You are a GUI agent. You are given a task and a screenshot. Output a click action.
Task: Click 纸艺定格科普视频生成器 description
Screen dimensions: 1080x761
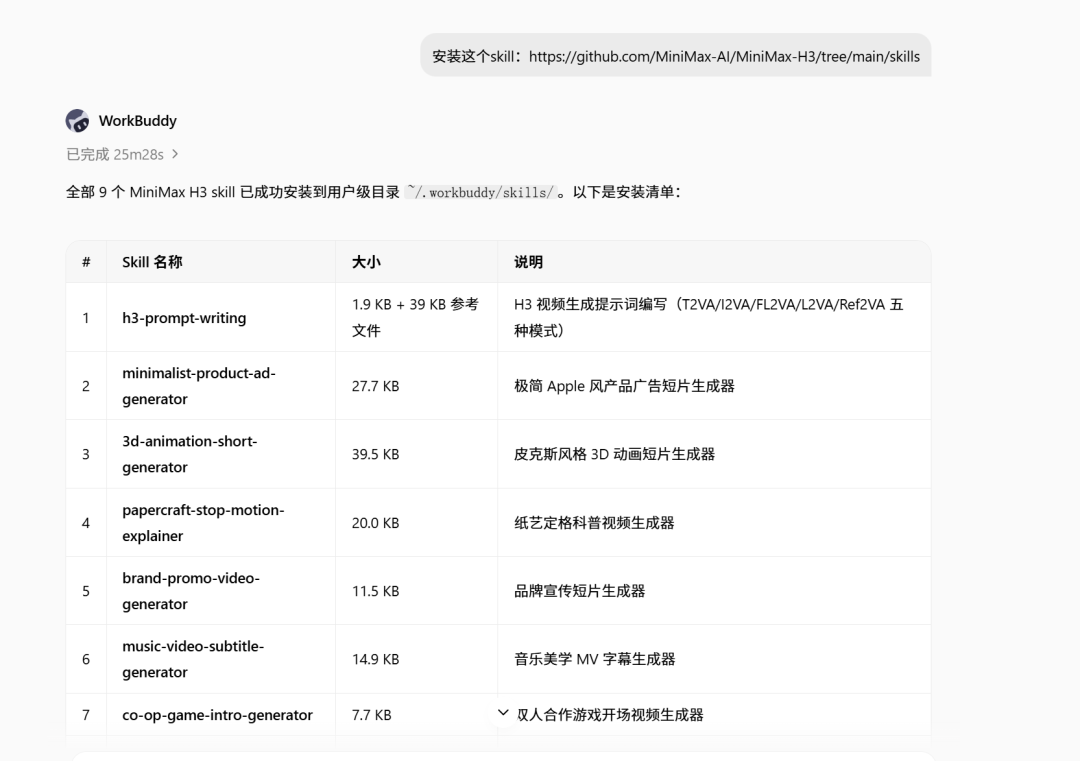coord(594,523)
